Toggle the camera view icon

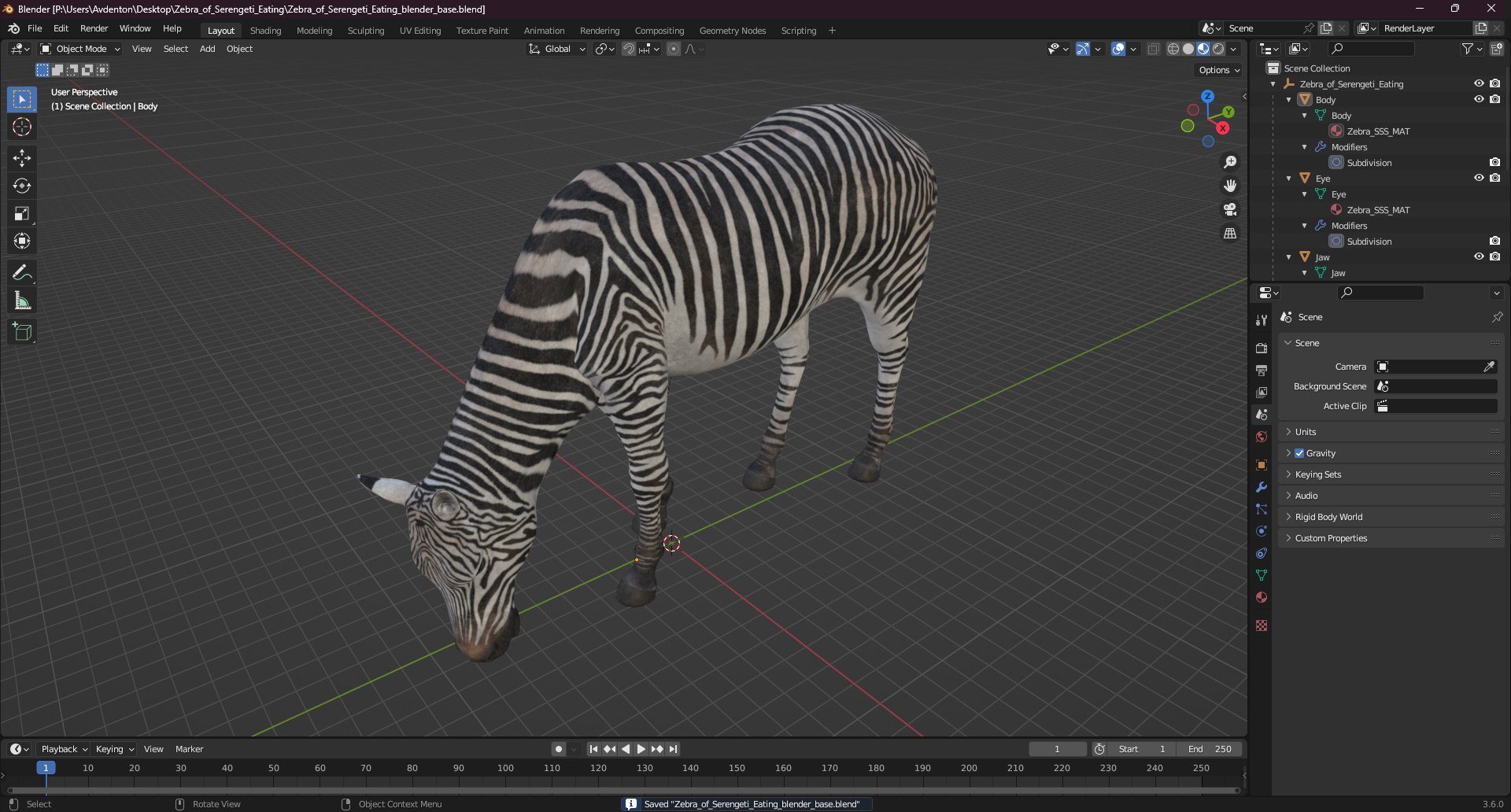tap(1230, 209)
